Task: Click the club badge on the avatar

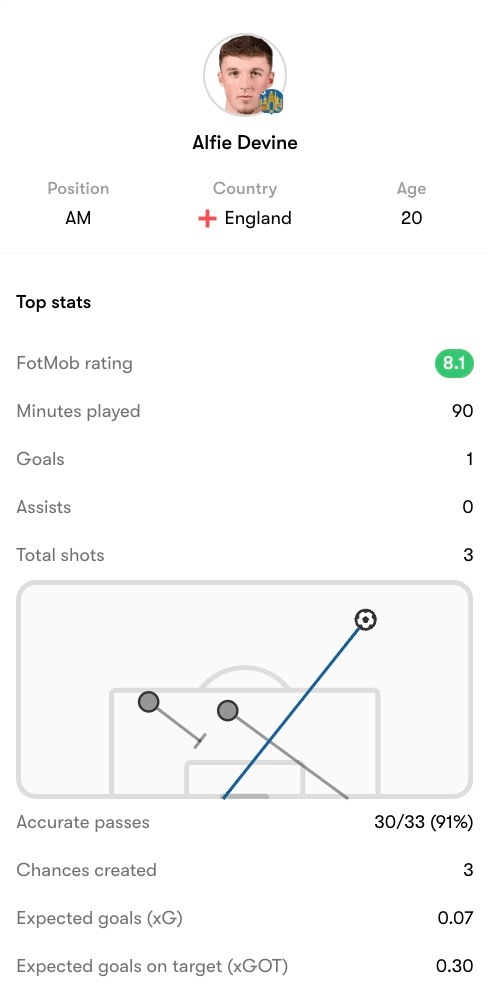Action: click(x=272, y=101)
